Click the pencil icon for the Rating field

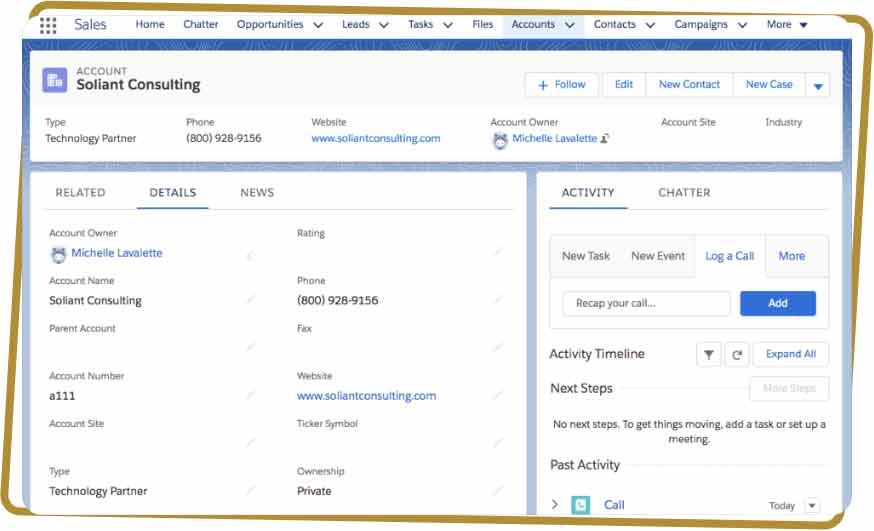(497, 253)
